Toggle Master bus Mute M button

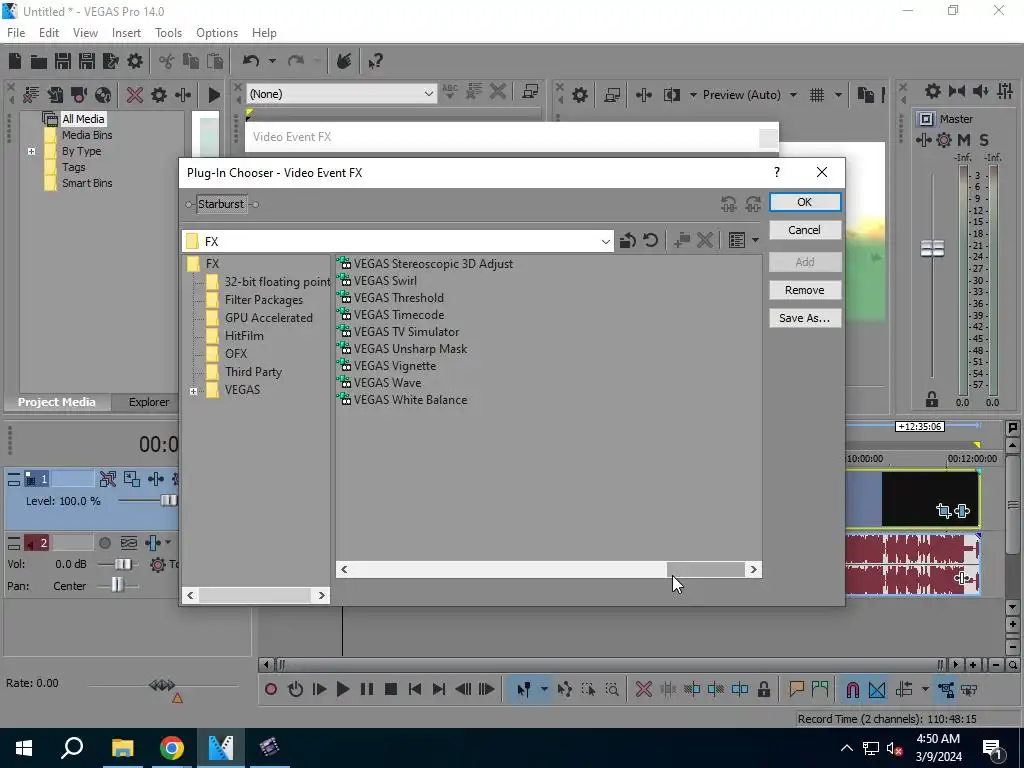tap(964, 140)
